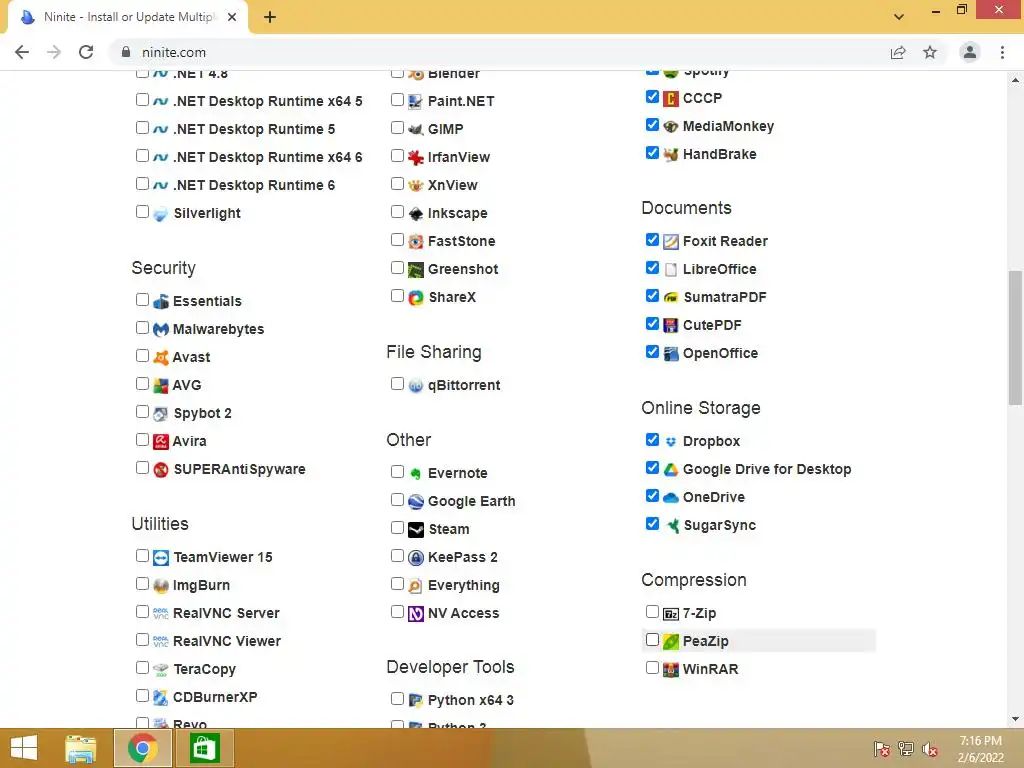Screen dimensions: 1024x768
Task: Go back to previous page
Action: click(22, 52)
